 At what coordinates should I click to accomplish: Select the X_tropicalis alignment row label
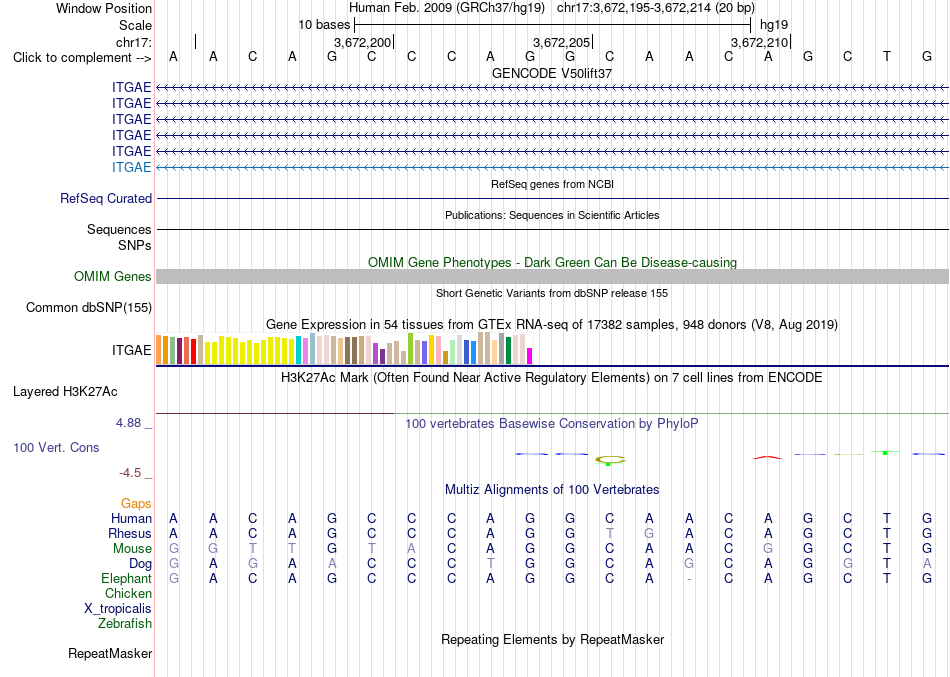pos(118,609)
